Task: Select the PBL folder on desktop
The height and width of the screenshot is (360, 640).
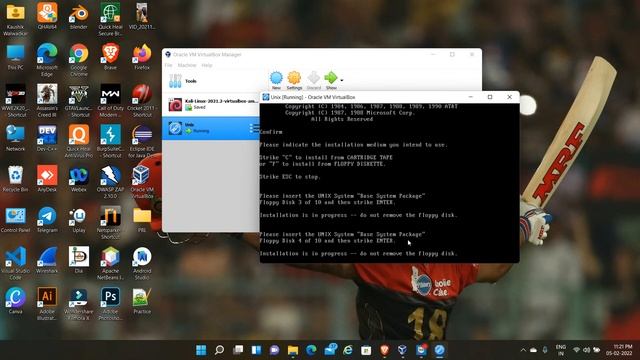Action: 142,219
